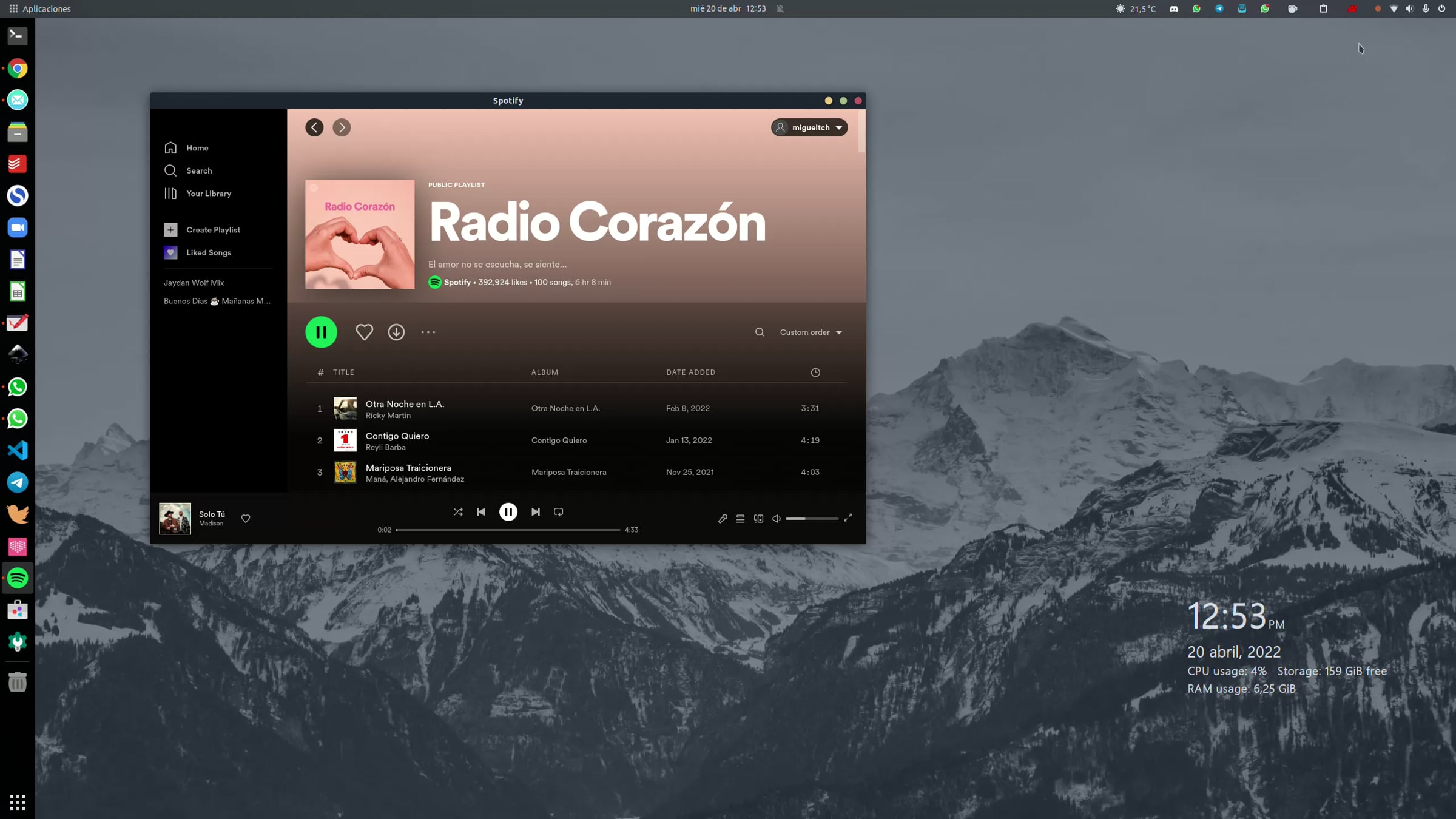Click the power icon in the top bar

(x=1442, y=8)
